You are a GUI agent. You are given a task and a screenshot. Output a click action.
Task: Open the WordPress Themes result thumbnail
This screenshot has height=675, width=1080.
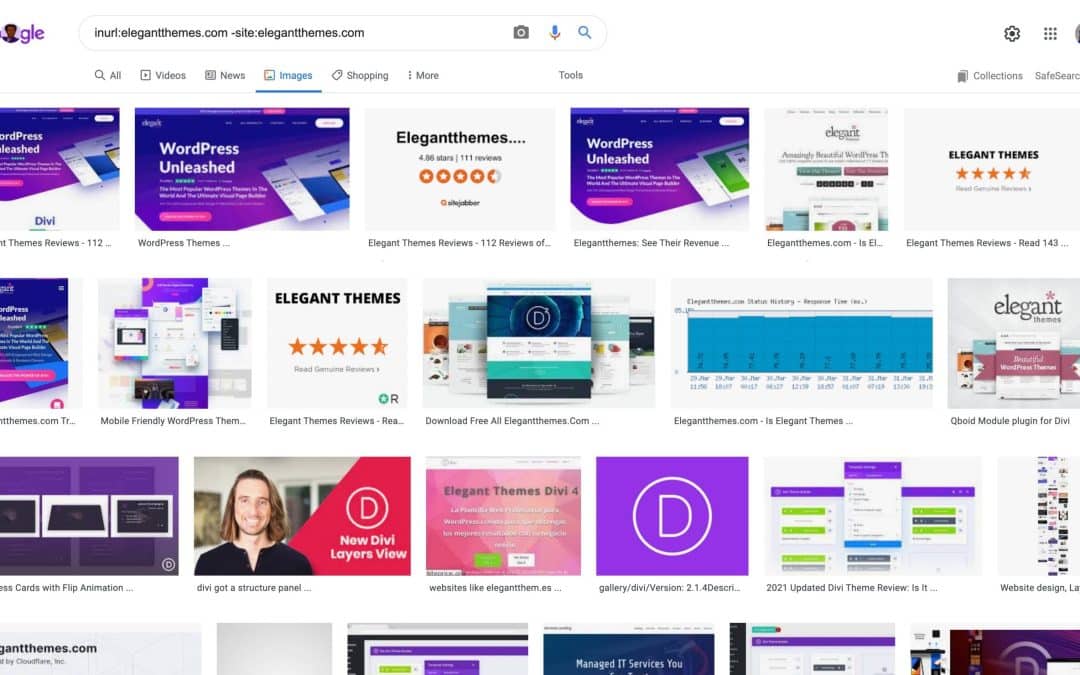(242, 169)
